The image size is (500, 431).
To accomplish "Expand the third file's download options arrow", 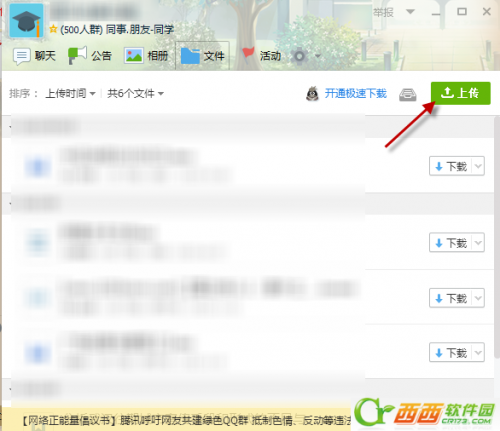I will click(478, 298).
